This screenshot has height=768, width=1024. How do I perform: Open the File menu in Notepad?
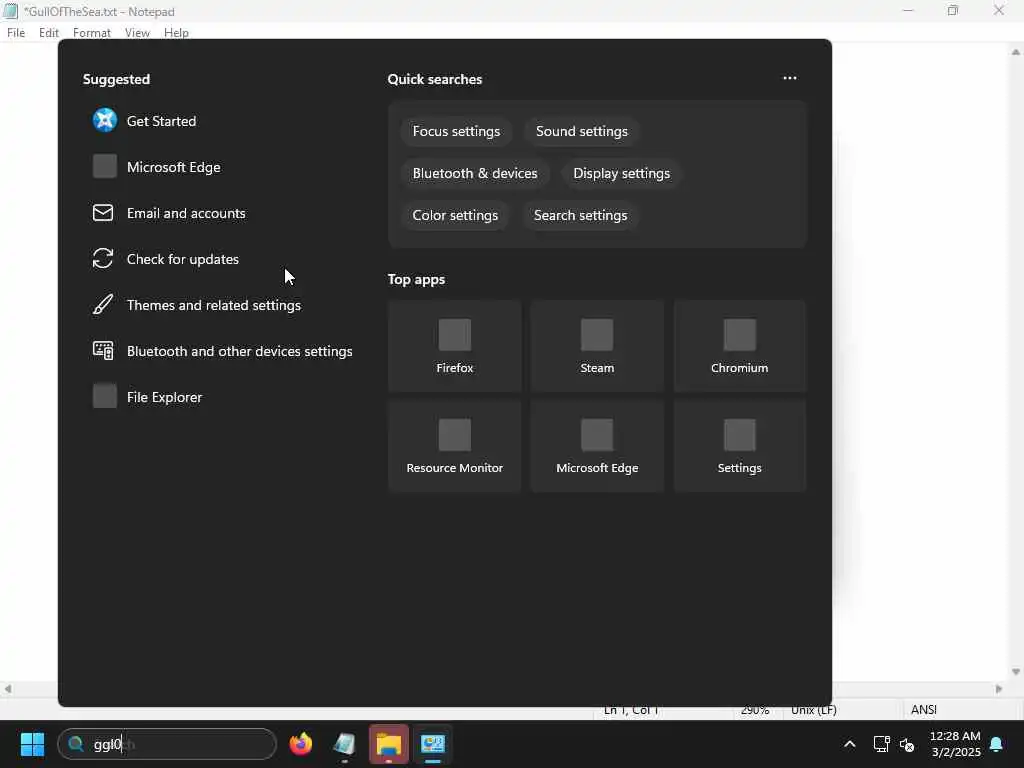coord(16,33)
